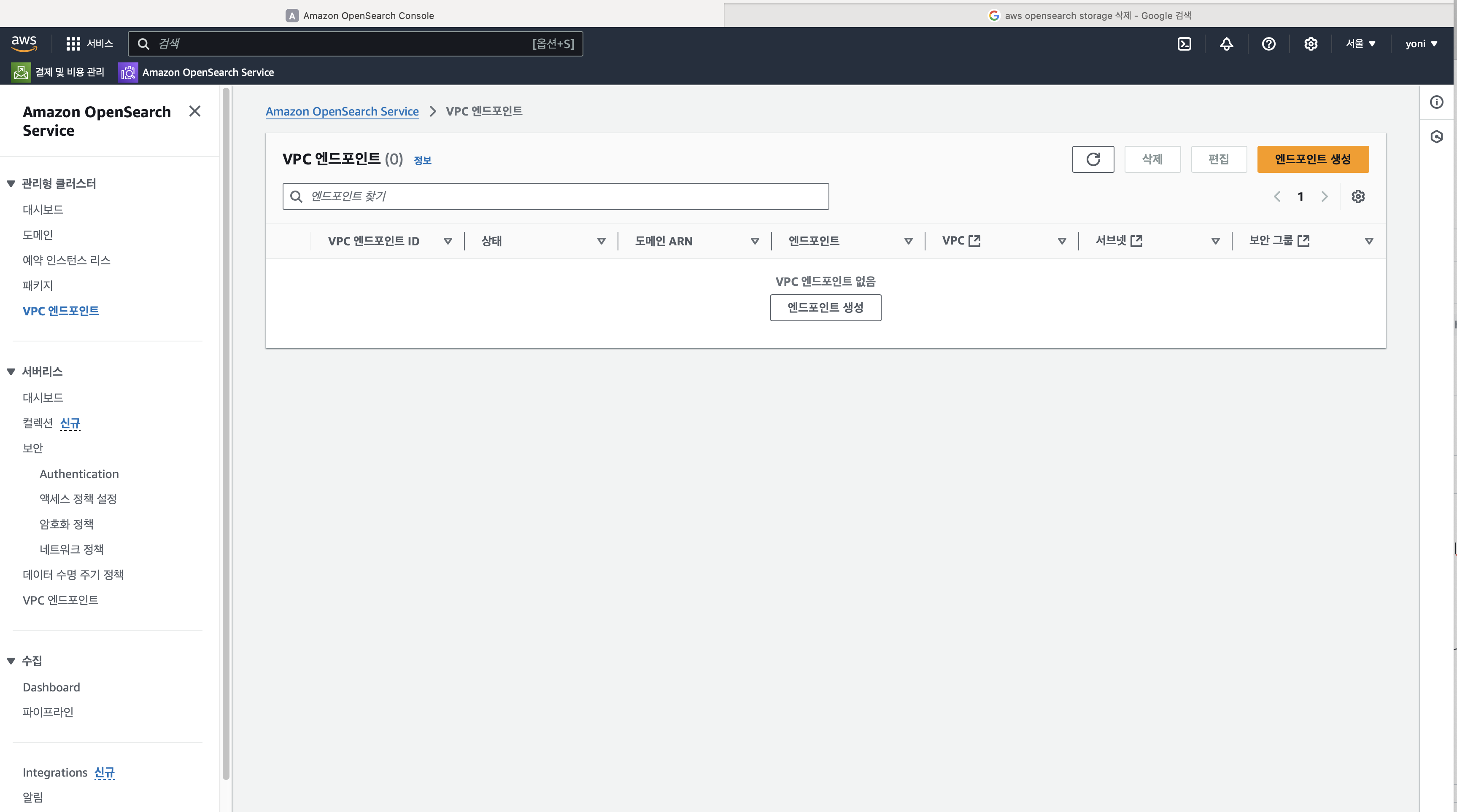Sort by 엔드포인트 column arrow

[x=908, y=242]
